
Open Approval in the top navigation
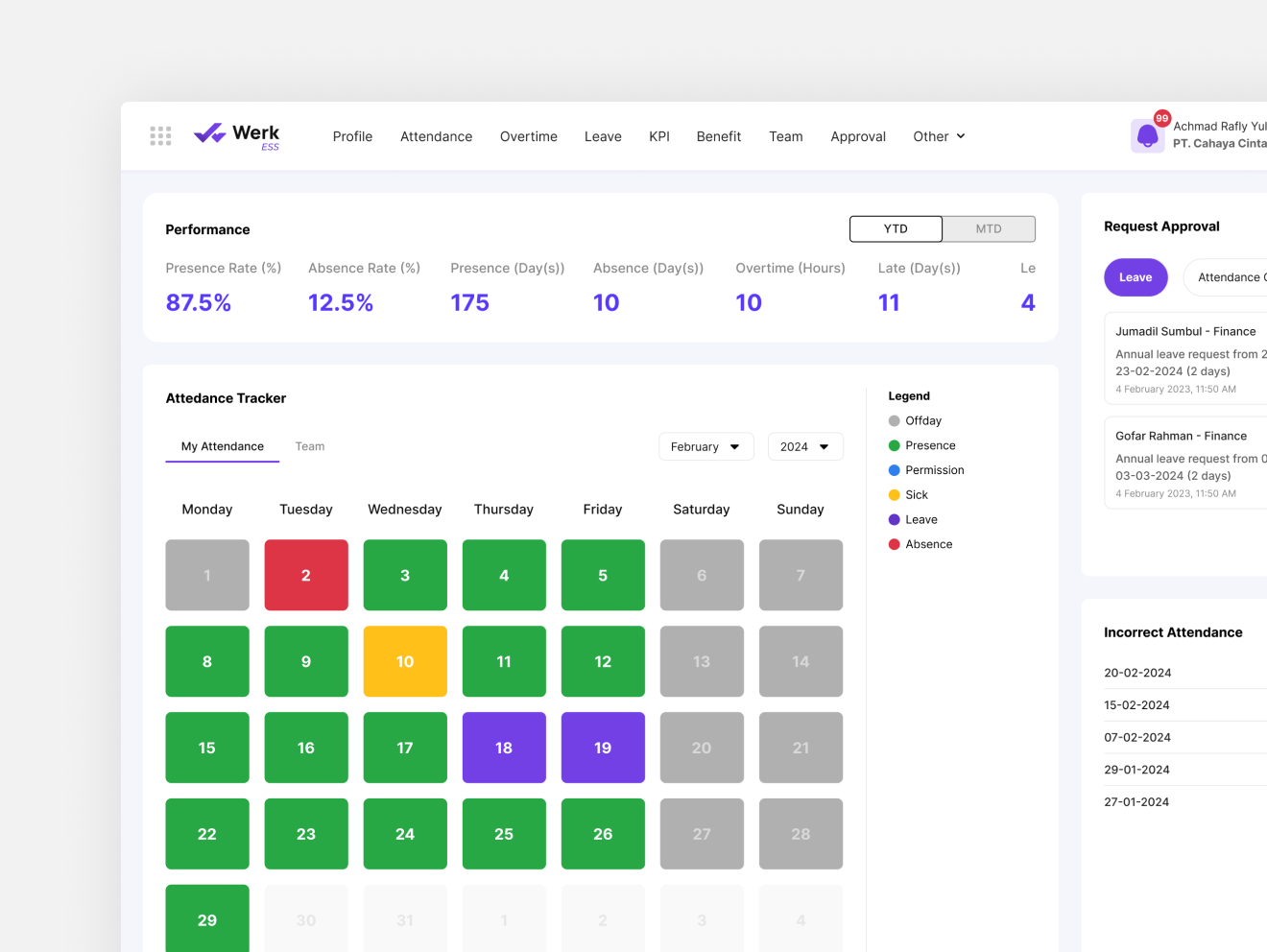(x=858, y=136)
